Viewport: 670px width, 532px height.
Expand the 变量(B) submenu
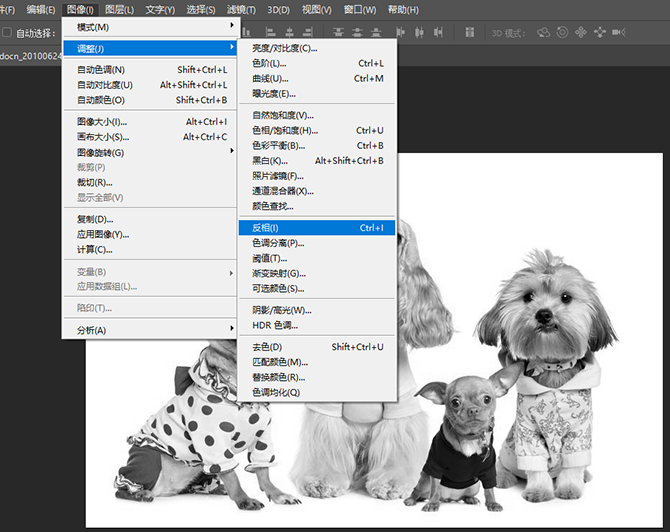(150, 272)
